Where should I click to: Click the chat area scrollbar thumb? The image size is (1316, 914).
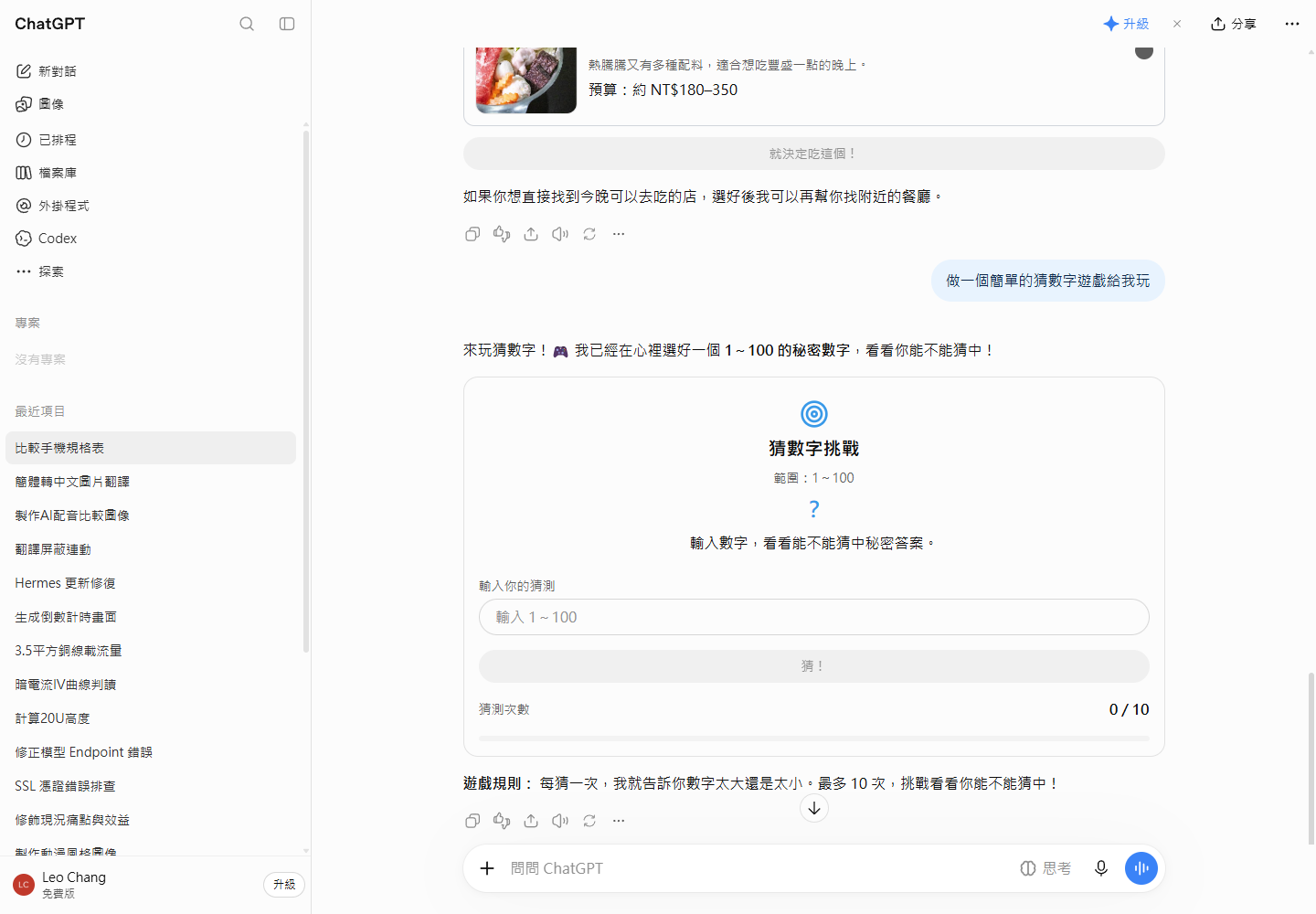[x=1311, y=758]
